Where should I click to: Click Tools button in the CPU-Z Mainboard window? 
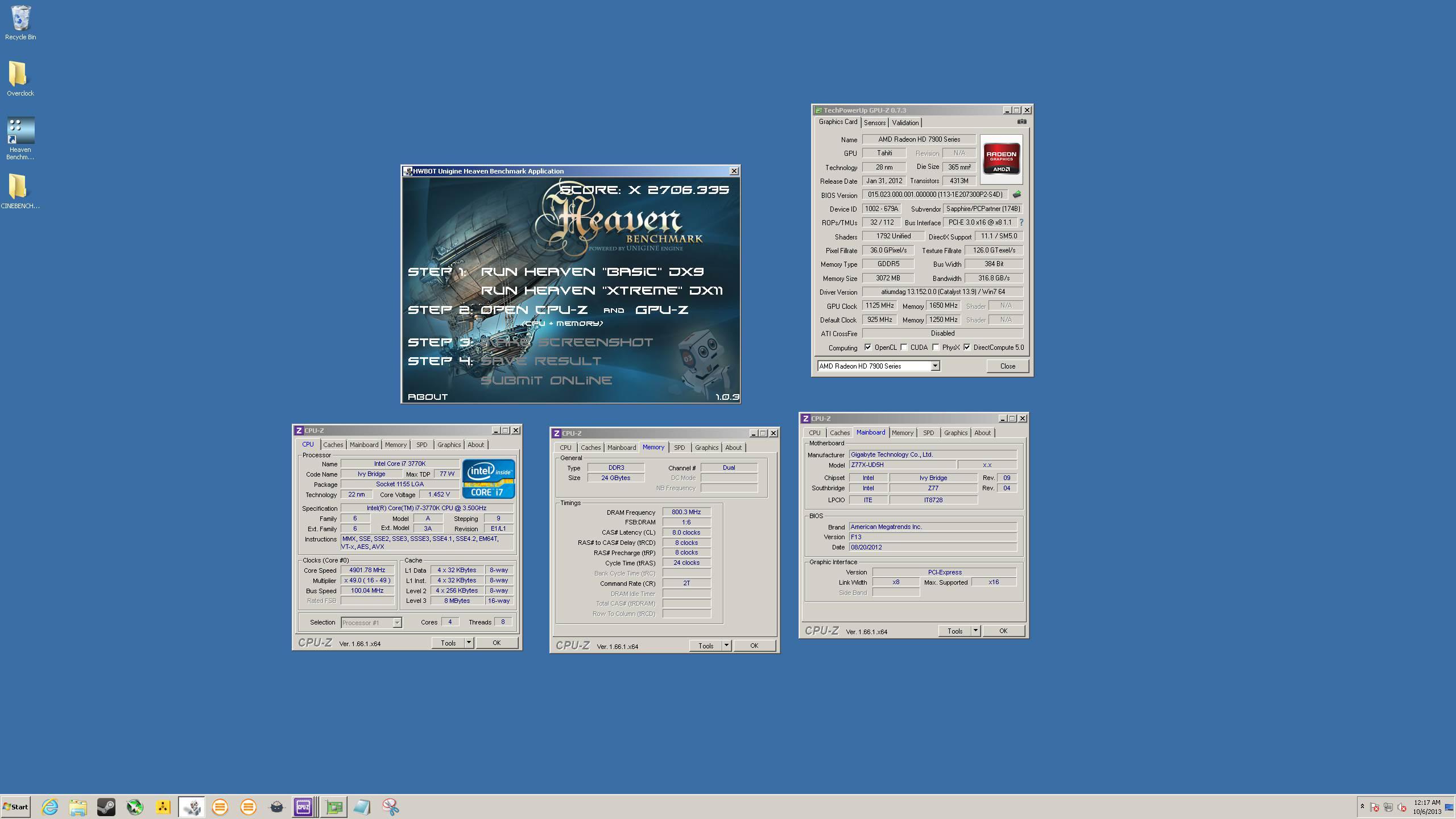[955, 631]
